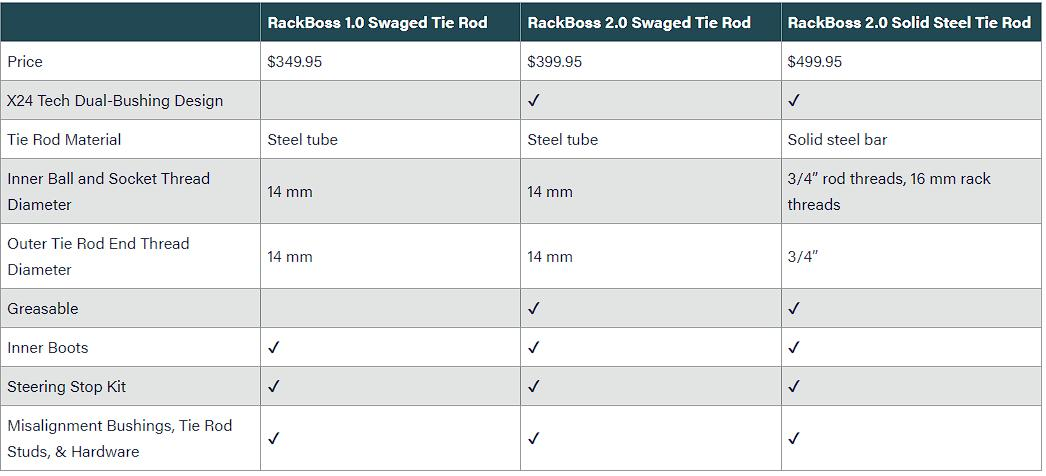Click the $499.95 price cell

click(x=815, y=62)
